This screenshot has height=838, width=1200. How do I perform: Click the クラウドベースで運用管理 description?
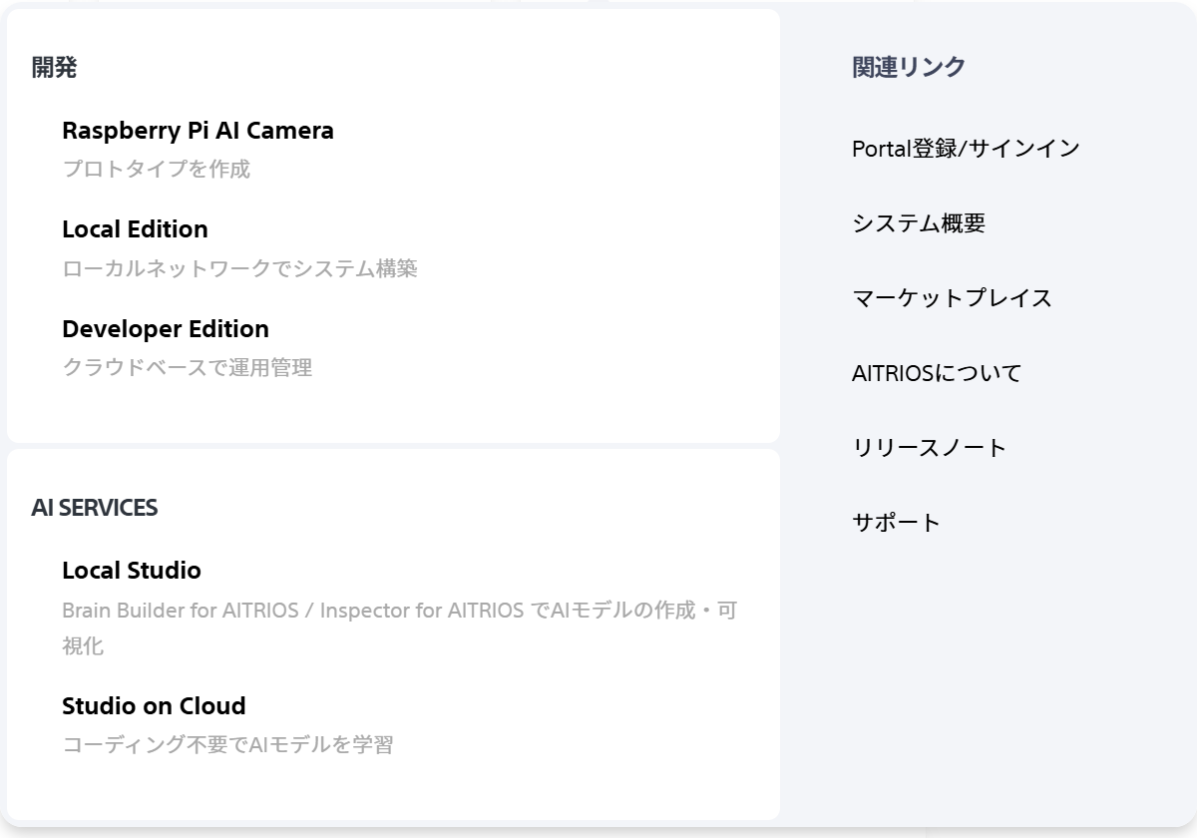pyautogui.click(x=187, y=367)
